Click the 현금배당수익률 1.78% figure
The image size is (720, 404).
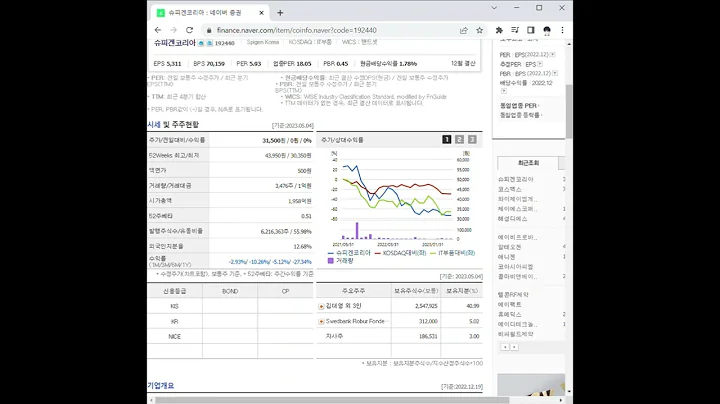click(x=388, y=64)
